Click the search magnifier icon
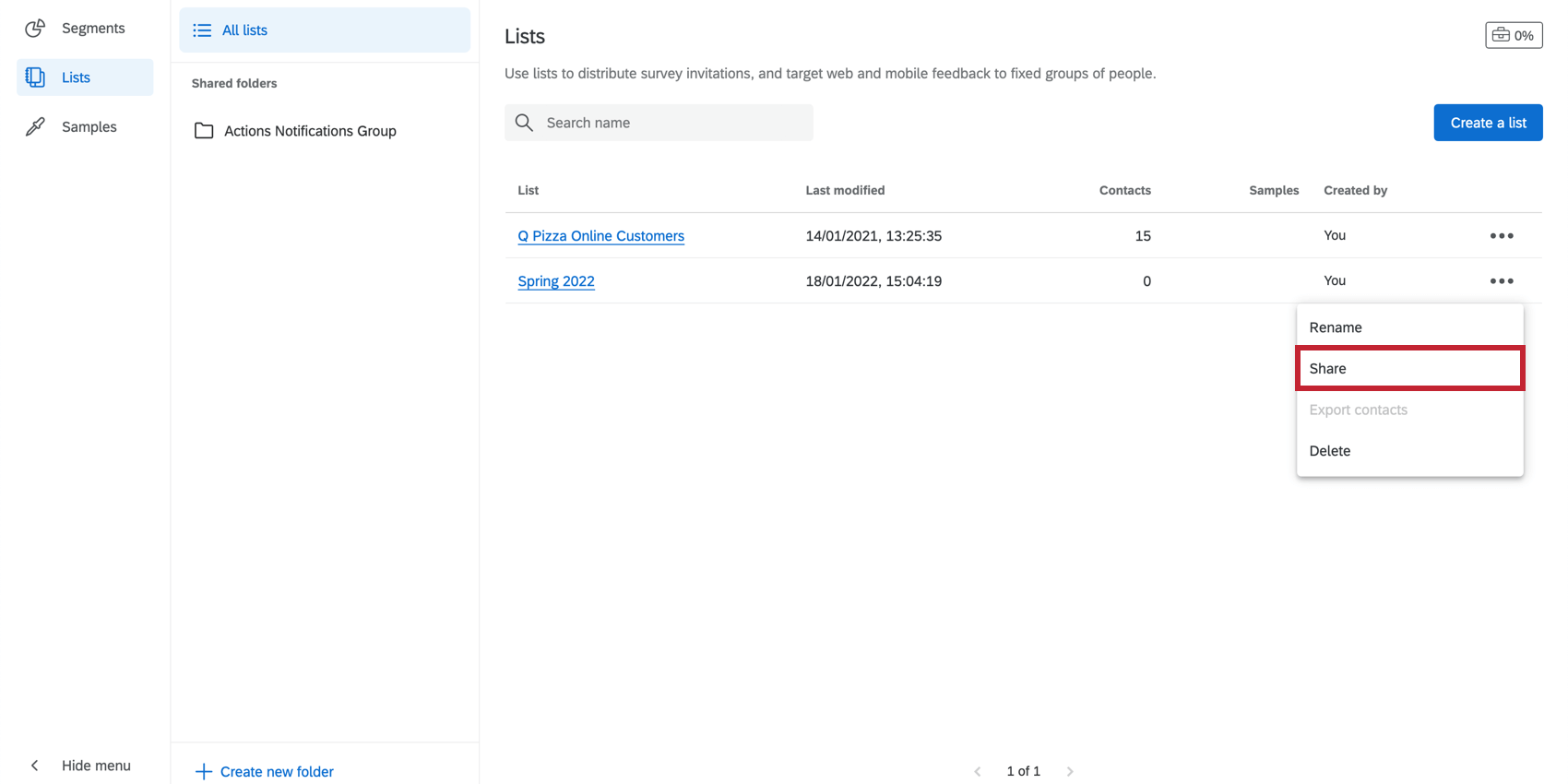 [x=524, y=123]
